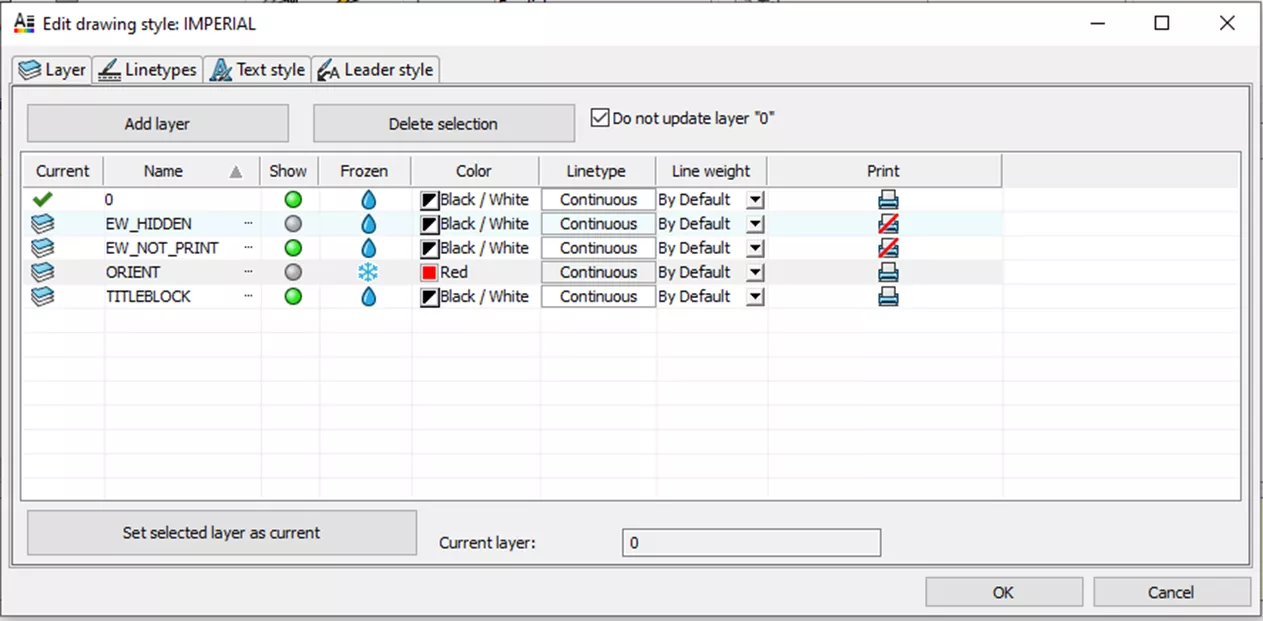Click the print icon for EW_NOT_PRINT layer

(x=887, y=248)
